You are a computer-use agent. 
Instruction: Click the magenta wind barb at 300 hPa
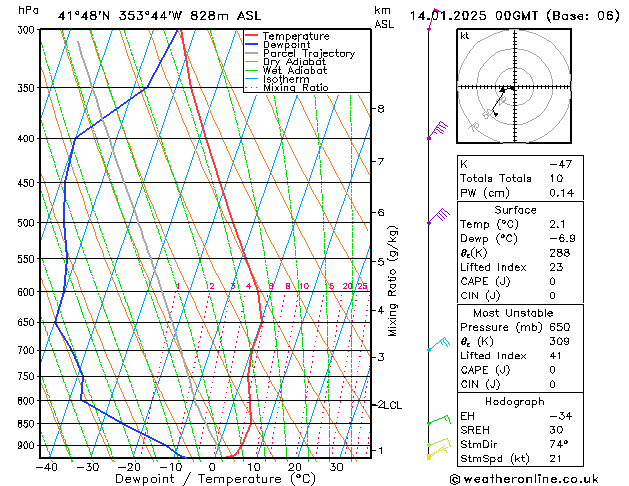434,19
